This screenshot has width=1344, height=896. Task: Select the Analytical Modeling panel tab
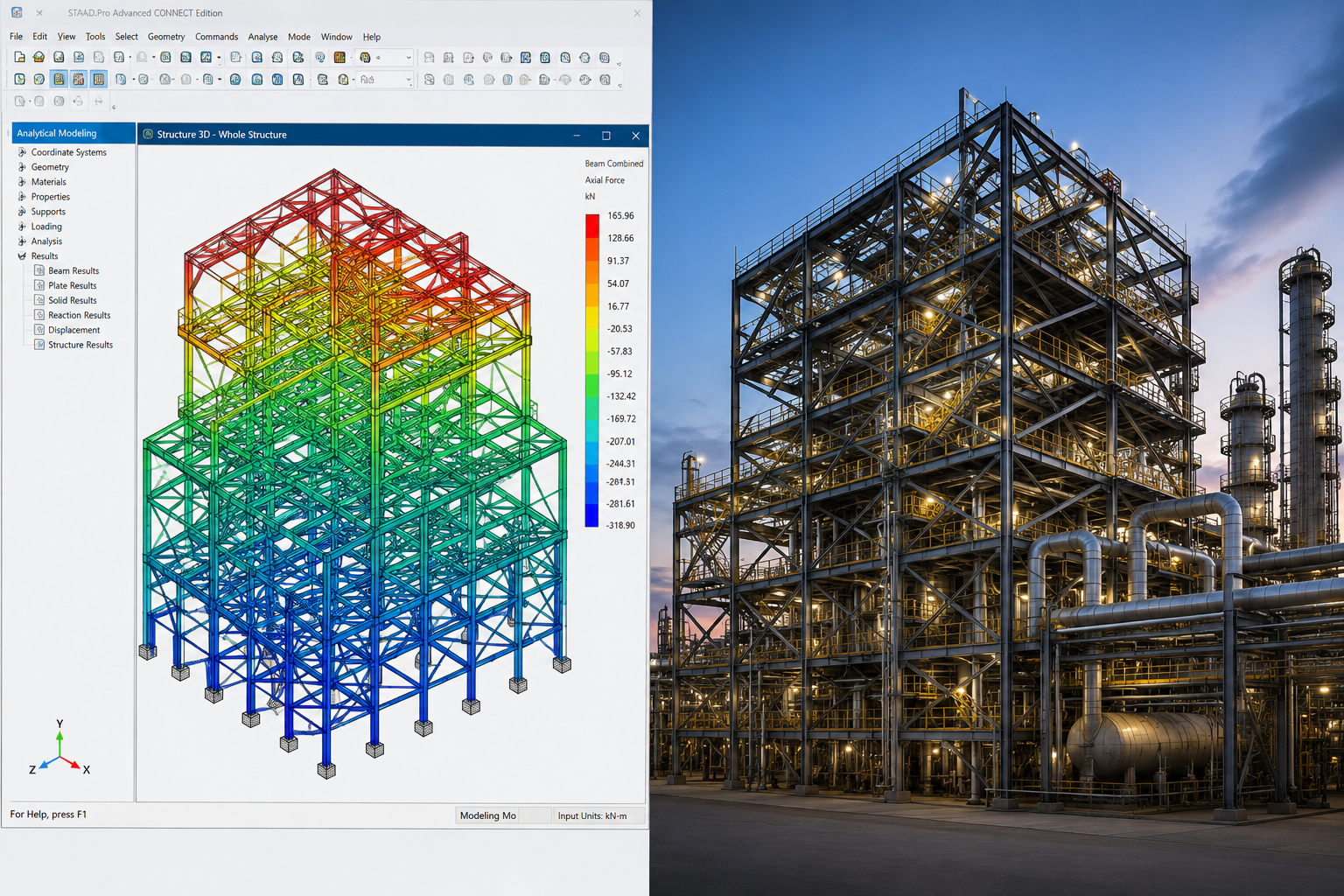(x=73, y=133)
